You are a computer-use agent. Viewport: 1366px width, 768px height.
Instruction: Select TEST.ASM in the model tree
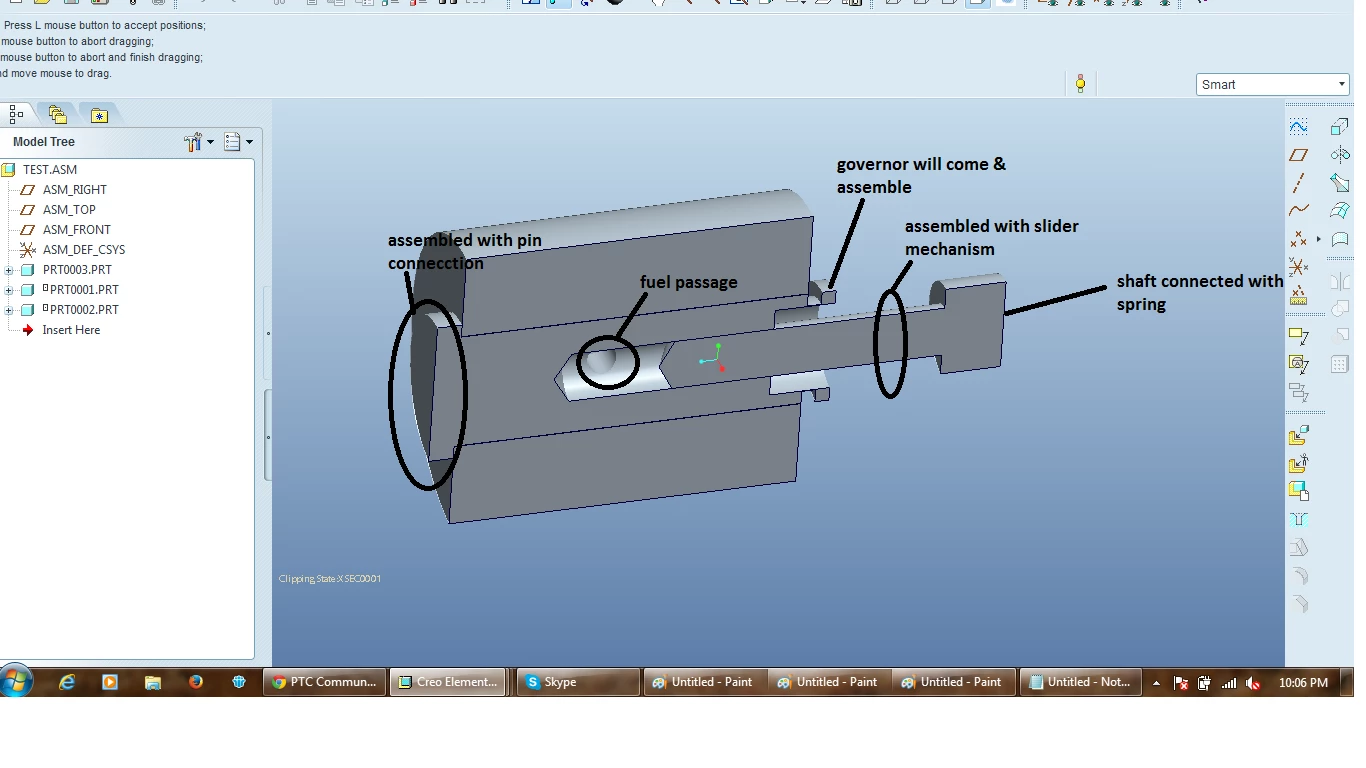[x=49, y=170]
